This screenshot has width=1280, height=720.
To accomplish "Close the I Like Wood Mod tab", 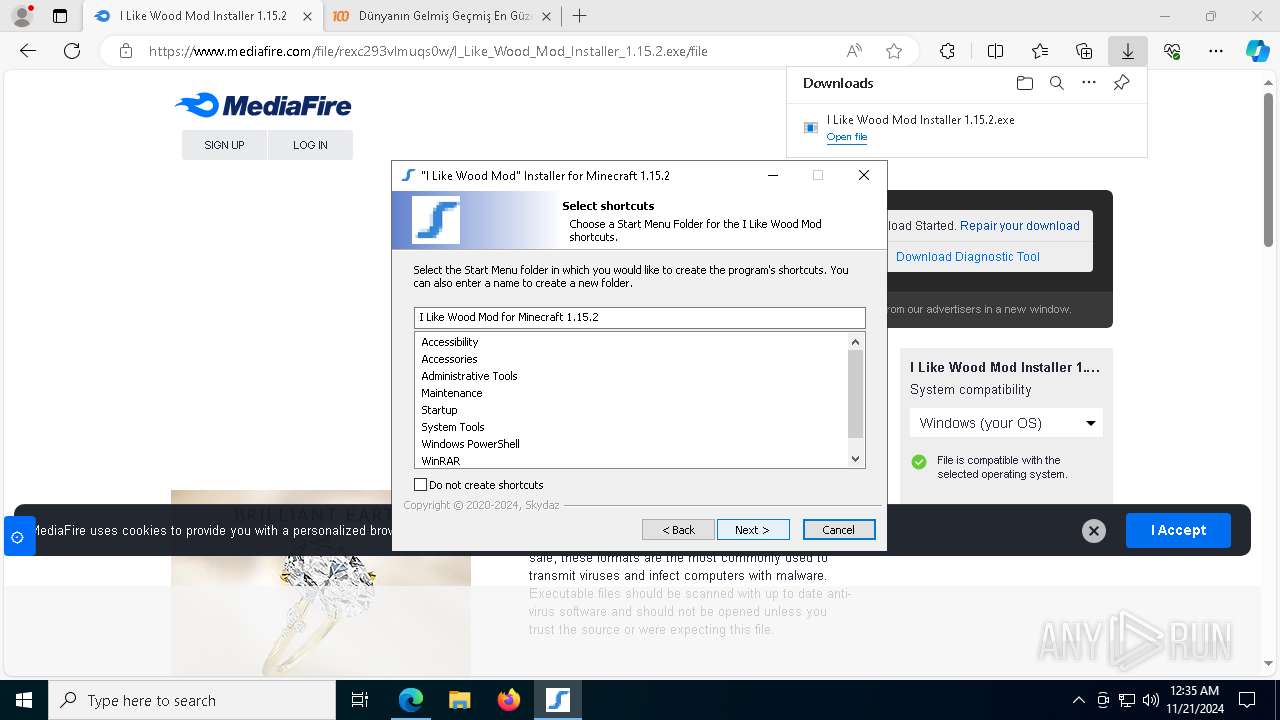I will coord(307,16).
